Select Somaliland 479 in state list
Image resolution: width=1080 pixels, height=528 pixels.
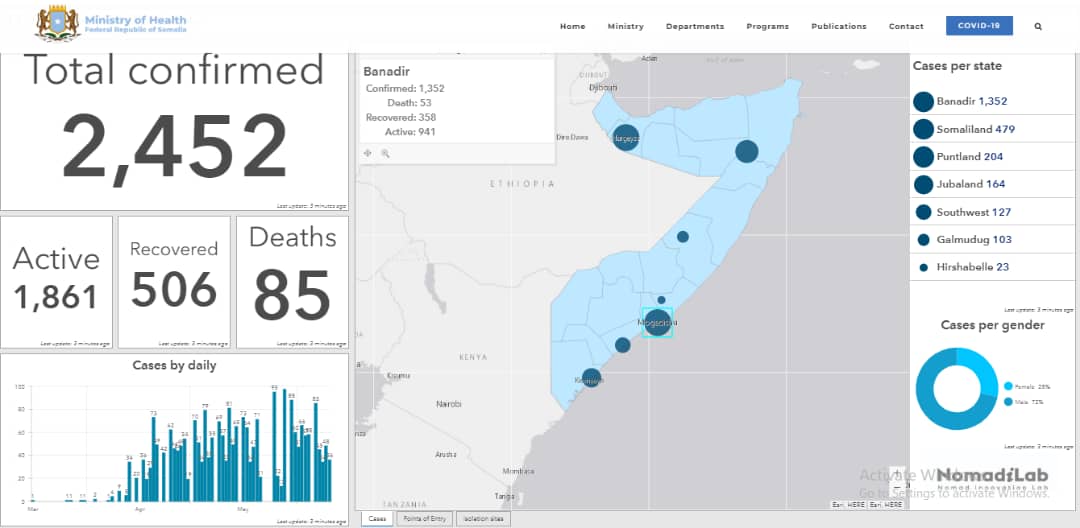click(x=975, y=129)
